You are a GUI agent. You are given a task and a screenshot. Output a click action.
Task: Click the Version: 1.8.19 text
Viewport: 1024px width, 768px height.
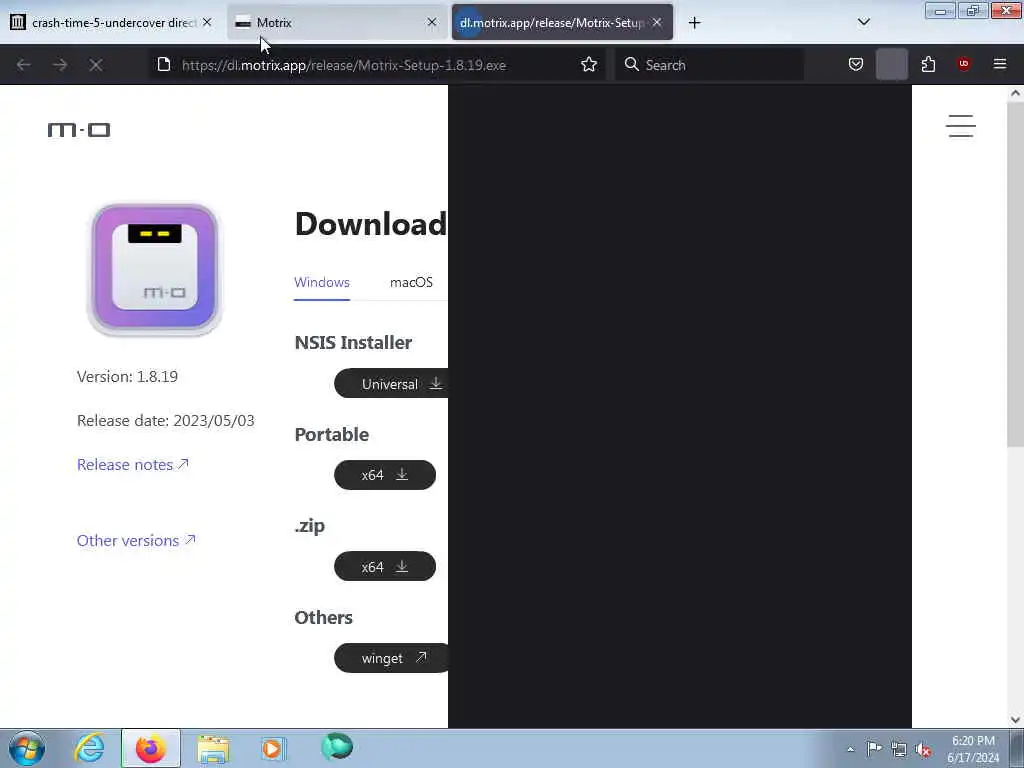(127, 376)
